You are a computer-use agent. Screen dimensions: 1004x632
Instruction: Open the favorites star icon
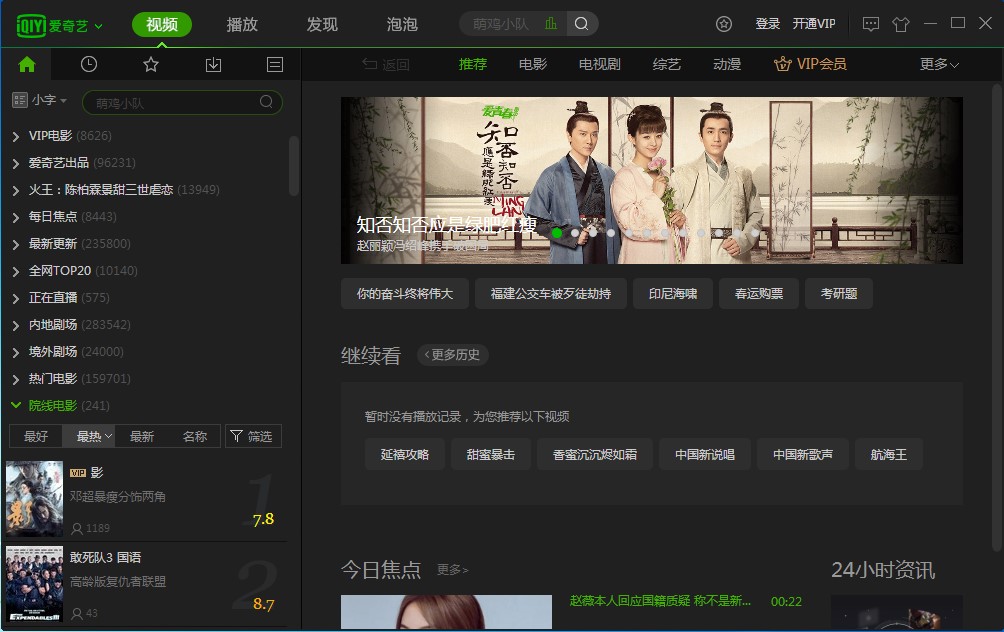pyautogui.click(x=151, y=64)
